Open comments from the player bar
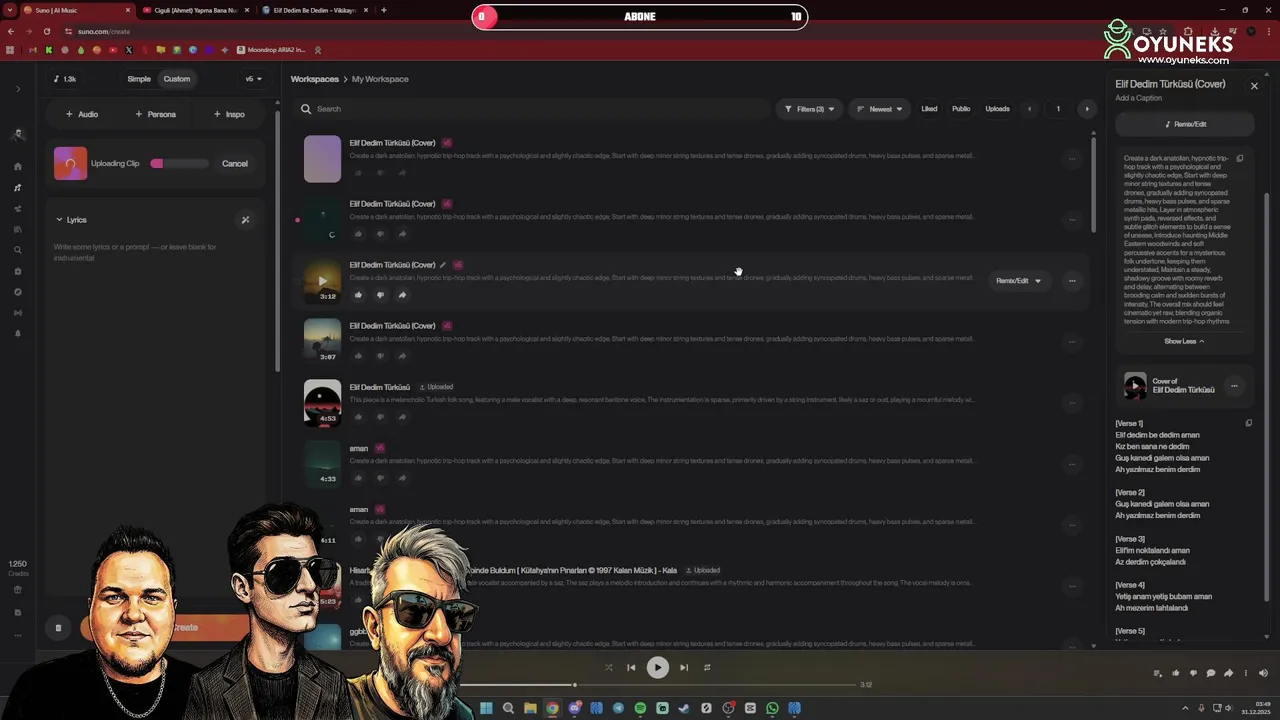This screenshot has height=720, width=1280. point(1211,673)
